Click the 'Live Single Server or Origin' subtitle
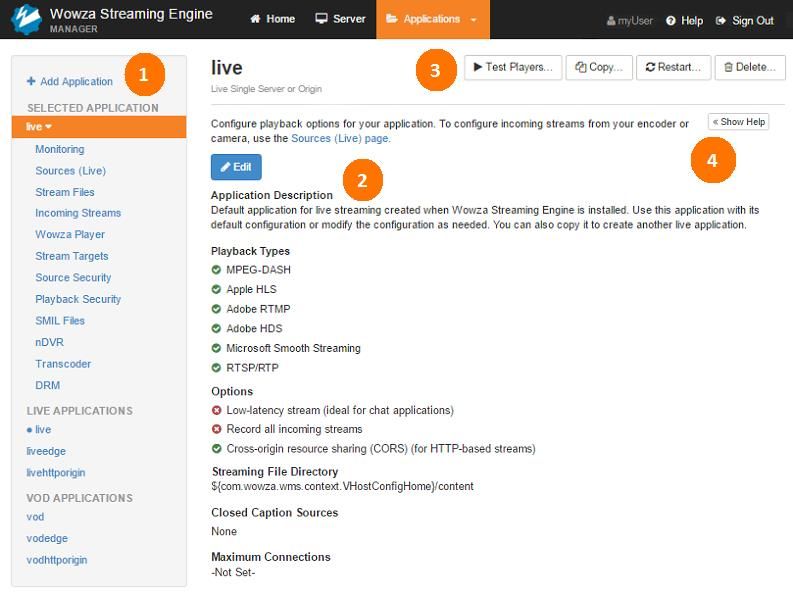This screenshot has width=793, height=595. [266, 89]
